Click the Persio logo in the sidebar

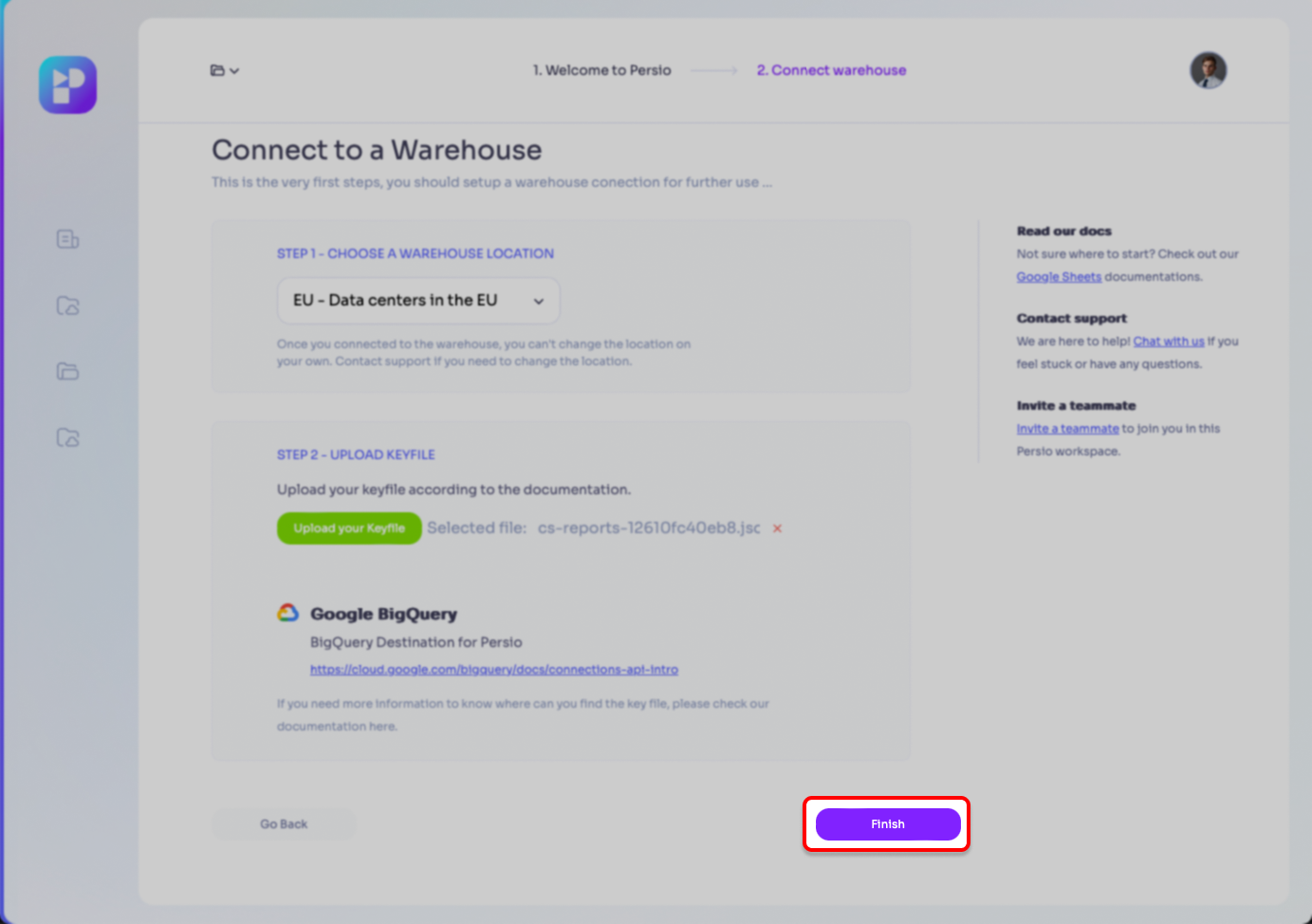click(67, 85)
